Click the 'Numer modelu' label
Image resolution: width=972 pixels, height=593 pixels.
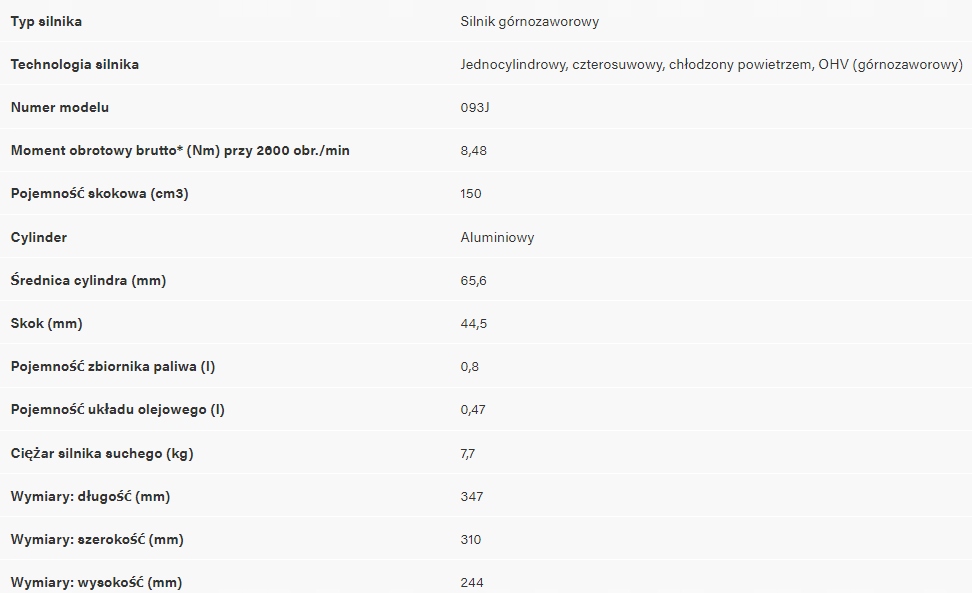59,107
